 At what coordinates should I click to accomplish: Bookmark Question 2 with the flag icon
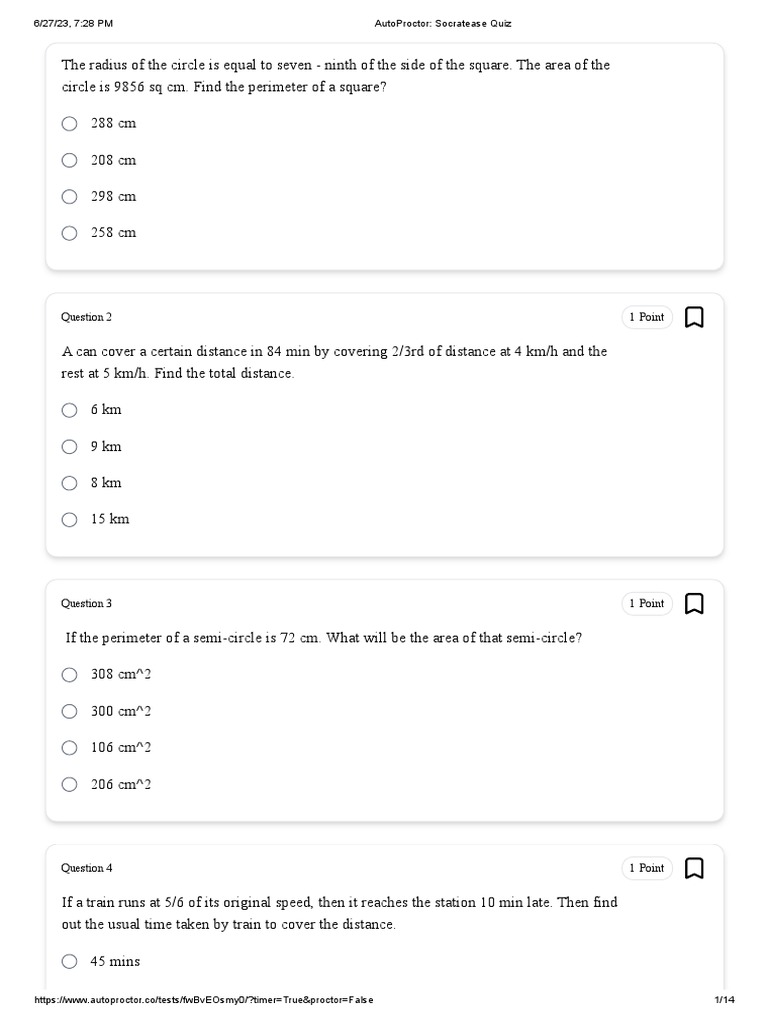coord(694,318)
